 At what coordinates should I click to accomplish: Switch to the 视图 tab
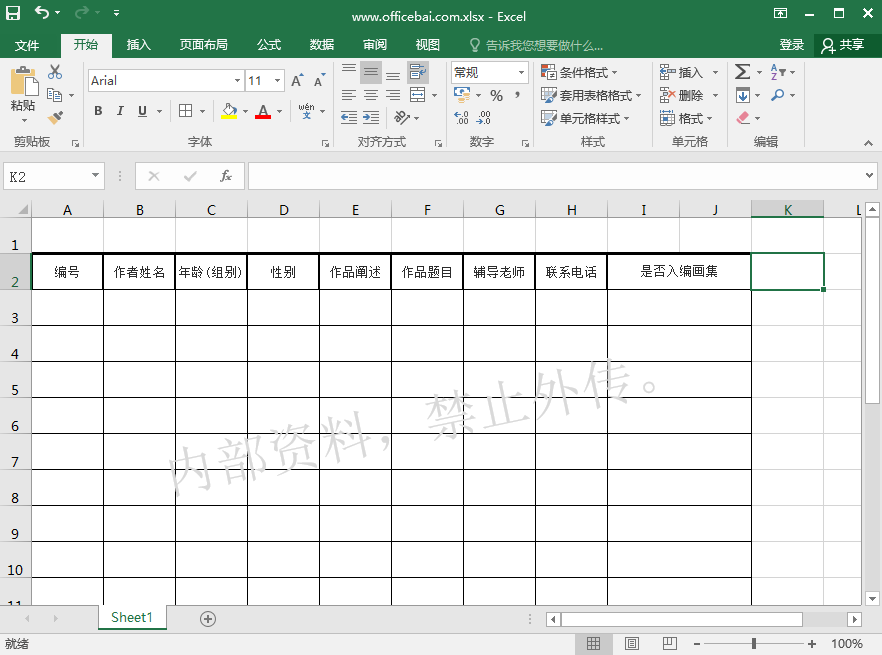pyautogui.click(x=428, y=45)
